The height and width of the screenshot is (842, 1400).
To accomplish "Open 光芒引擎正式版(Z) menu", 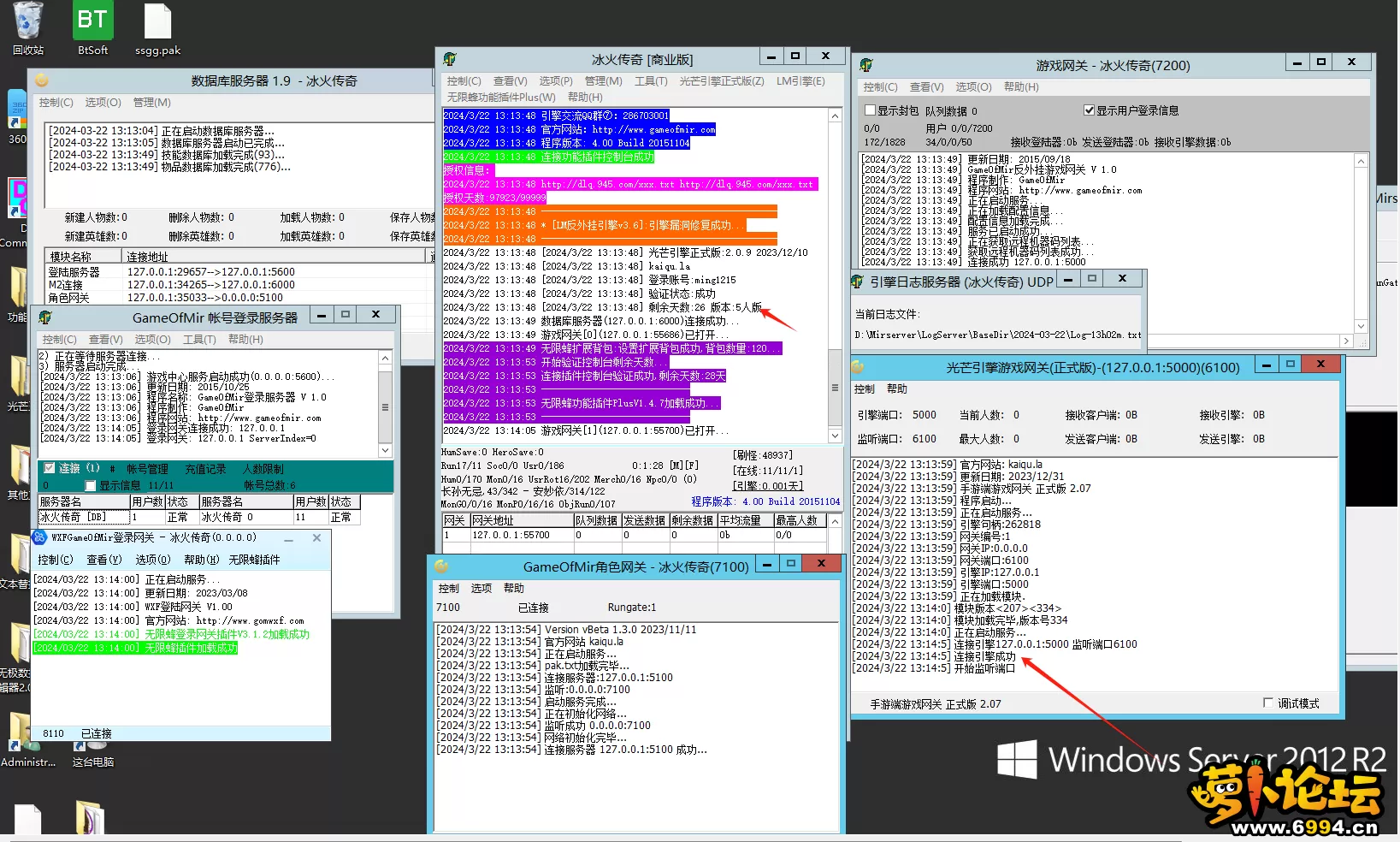I will tap(722, 81).
